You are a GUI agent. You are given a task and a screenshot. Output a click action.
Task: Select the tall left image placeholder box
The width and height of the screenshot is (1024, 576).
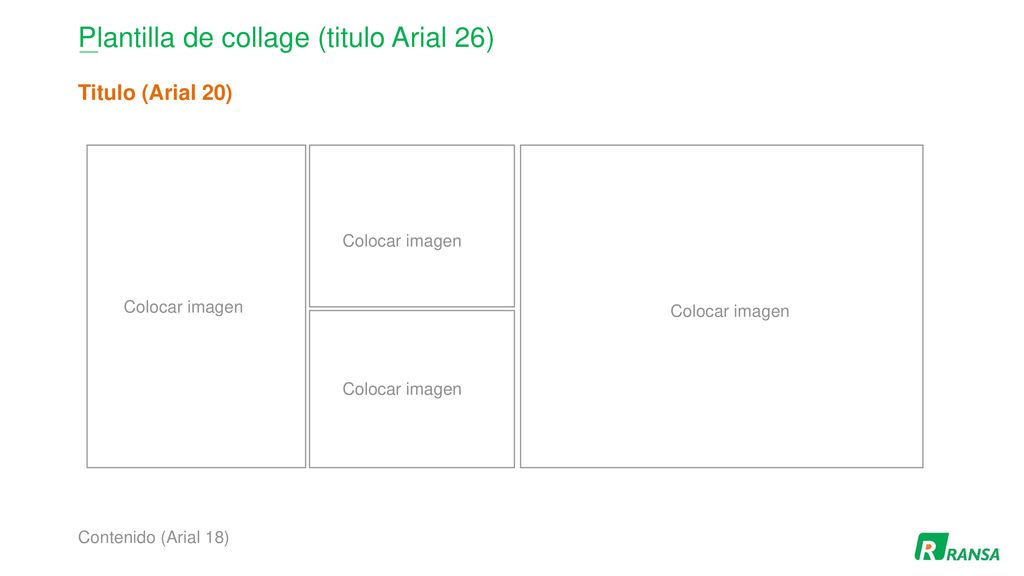[196, 306]
